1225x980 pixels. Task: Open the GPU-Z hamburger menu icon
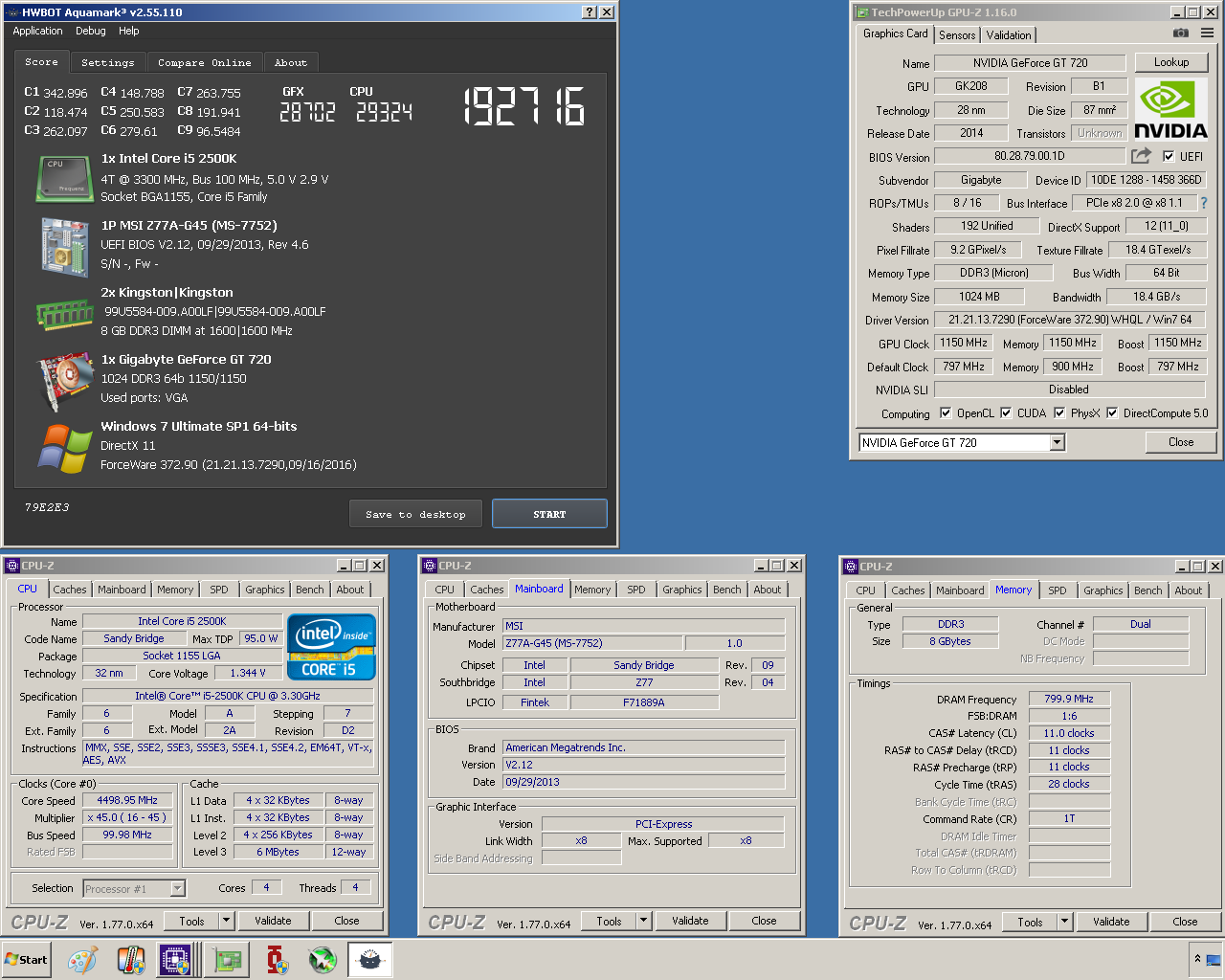coord(1208,33)
